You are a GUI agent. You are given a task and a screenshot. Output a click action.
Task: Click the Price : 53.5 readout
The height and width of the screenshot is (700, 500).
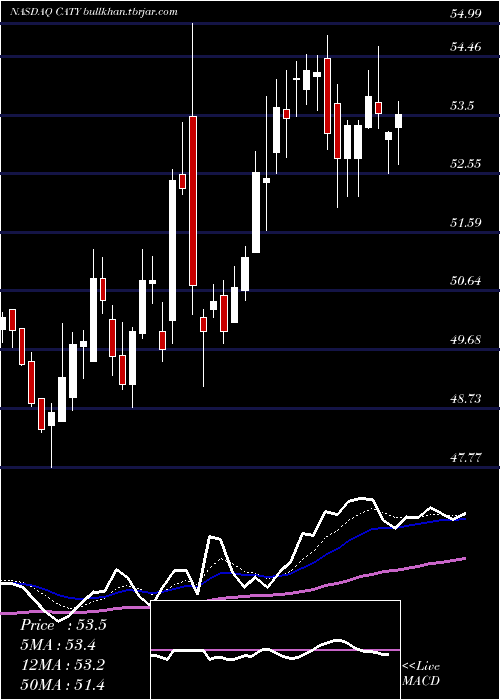click(x=63, y=625)
